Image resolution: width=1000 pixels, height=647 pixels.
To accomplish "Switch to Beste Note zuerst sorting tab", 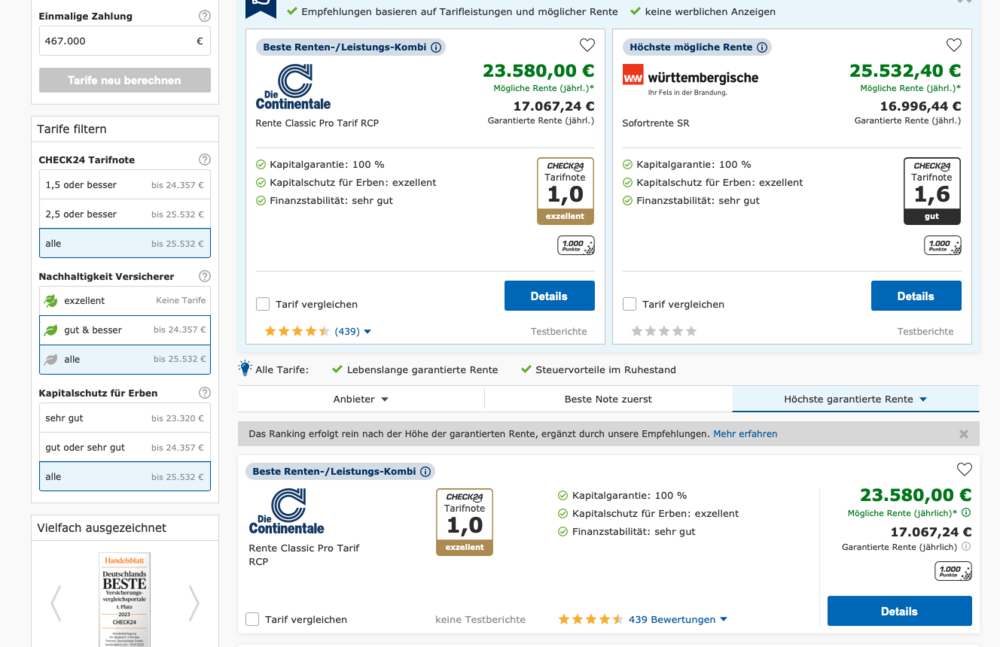I will [608, 399].
